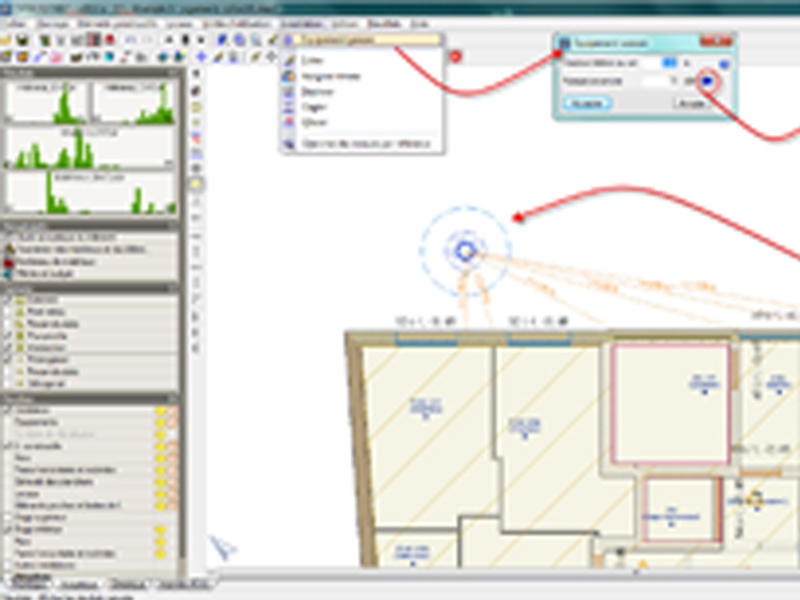Click the blue help icon beside the height field
Viewport: 800px width, 600px height.
point(724,62)
